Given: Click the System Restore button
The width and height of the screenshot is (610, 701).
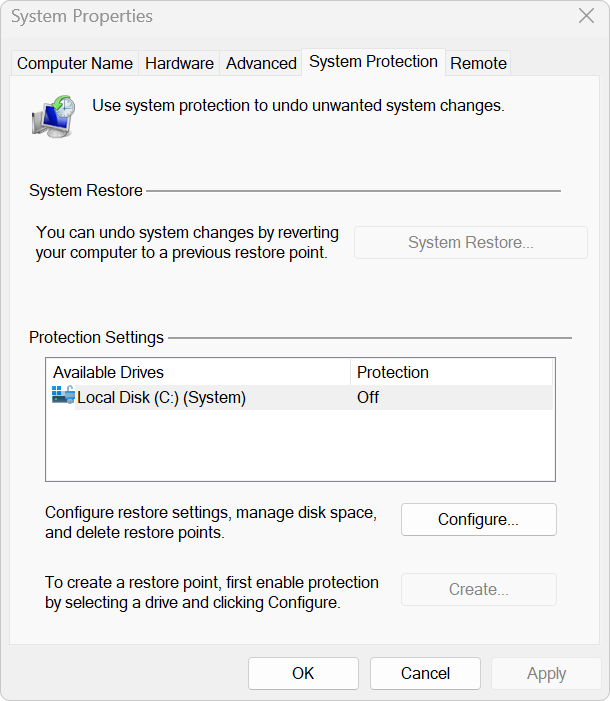Looking at the screenshot, I should [471, 242].
